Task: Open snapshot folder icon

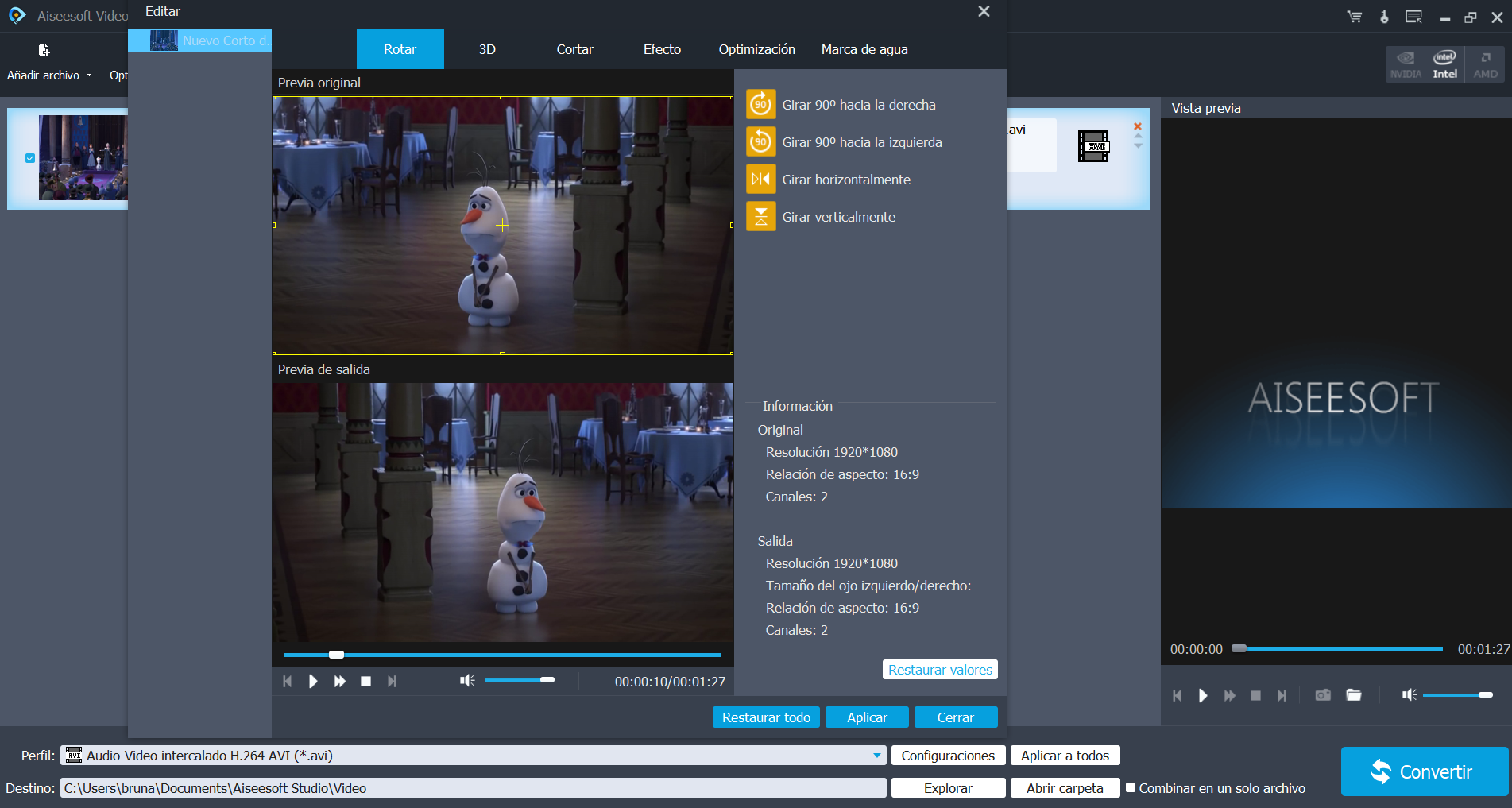Action: pos(1354,695)
